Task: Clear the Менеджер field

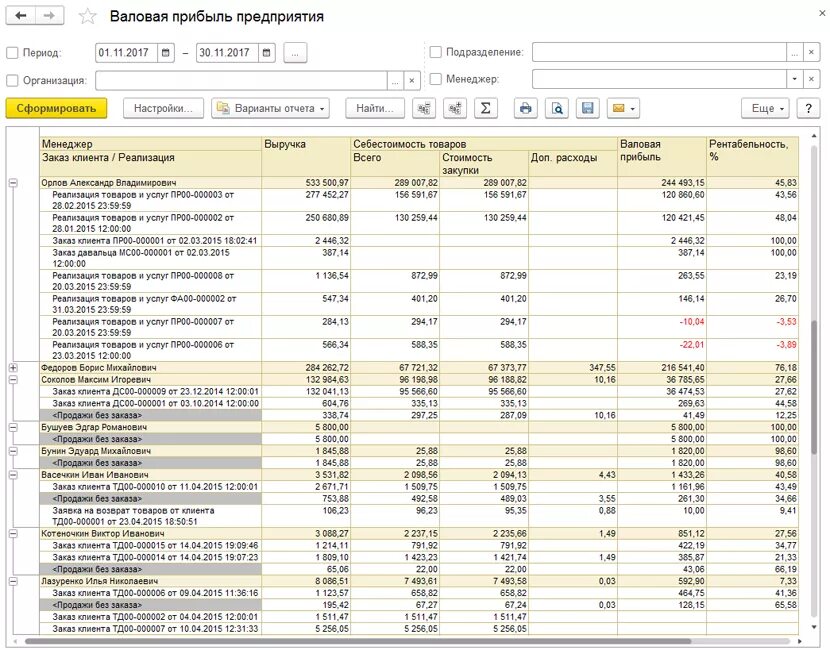Action: [x=811, y=79]
